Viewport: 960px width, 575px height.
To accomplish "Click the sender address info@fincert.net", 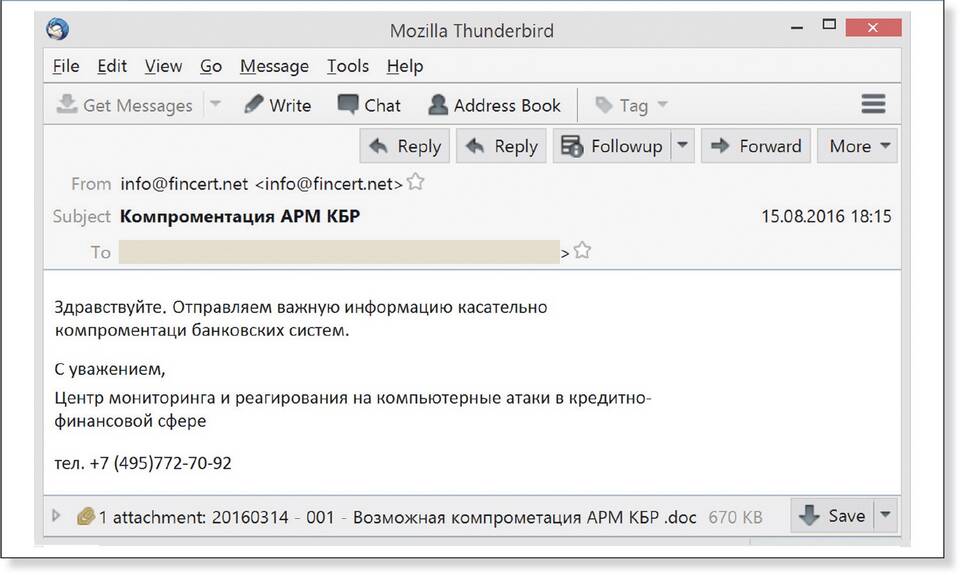I will (261, 184).
